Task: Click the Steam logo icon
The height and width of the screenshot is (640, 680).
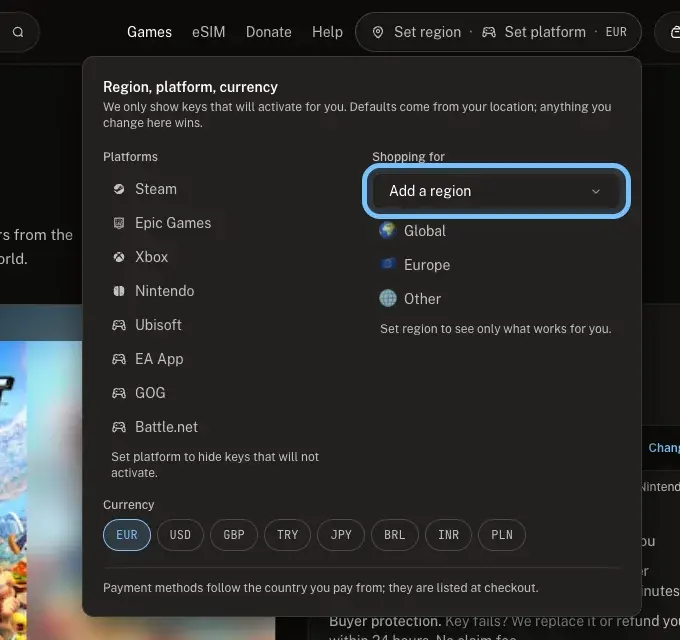Action: [x=119, y=189]
